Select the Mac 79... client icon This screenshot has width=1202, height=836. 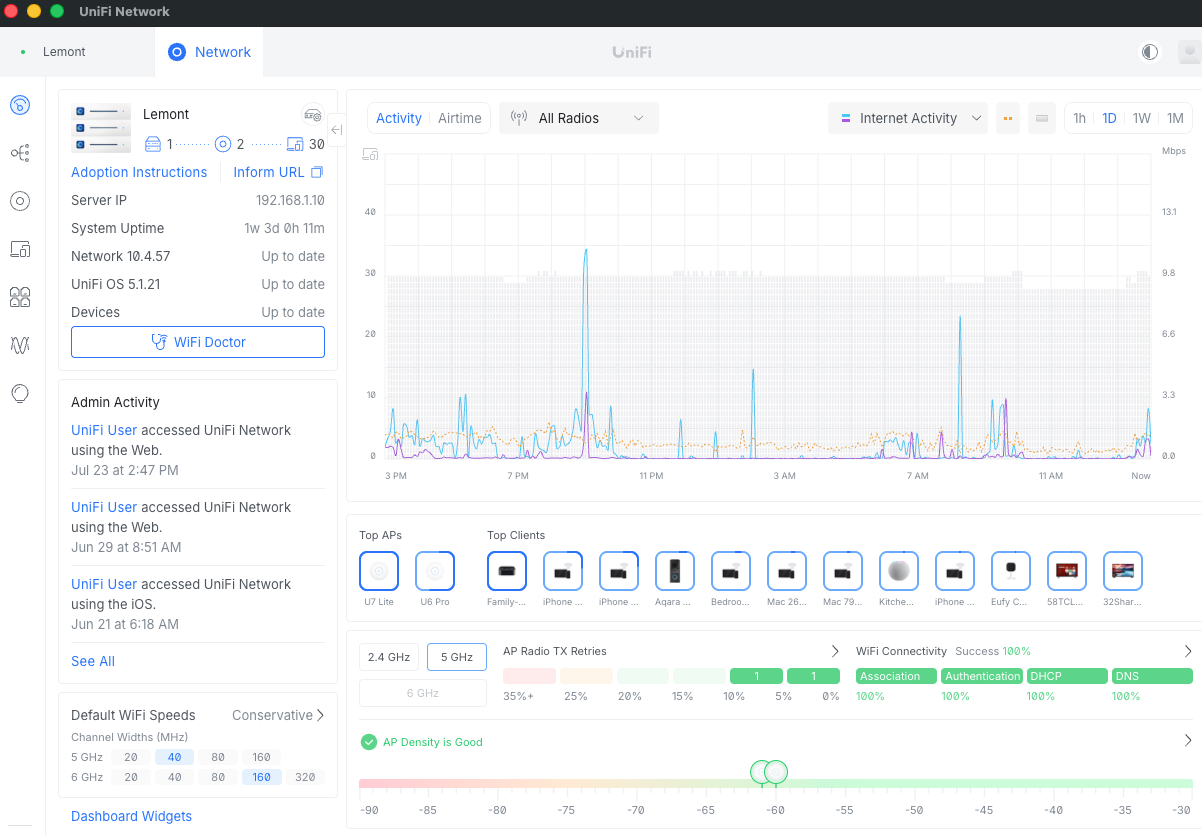(x=843, y=571)
